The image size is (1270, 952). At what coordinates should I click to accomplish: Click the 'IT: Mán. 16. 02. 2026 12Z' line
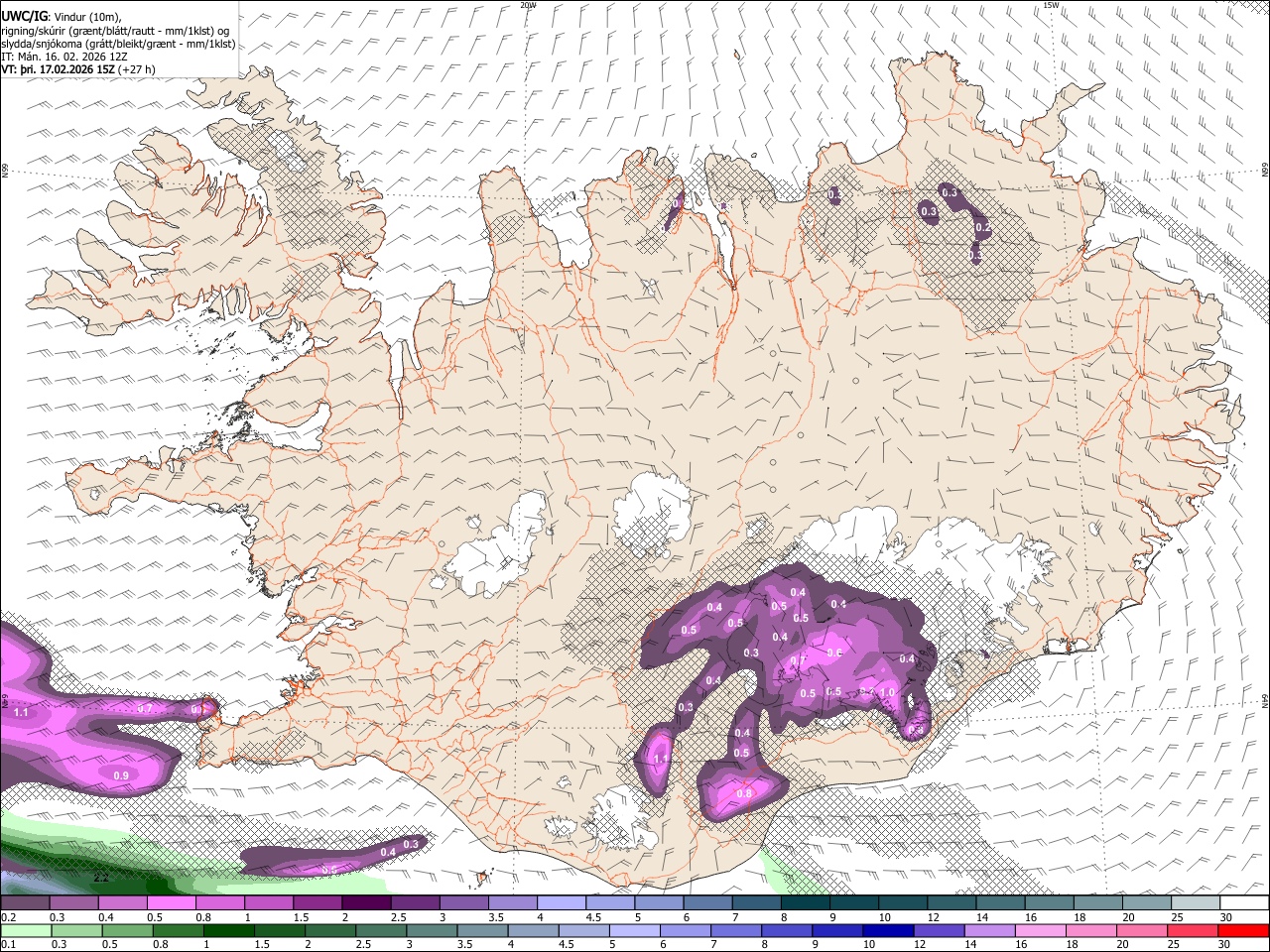[65, 57]
